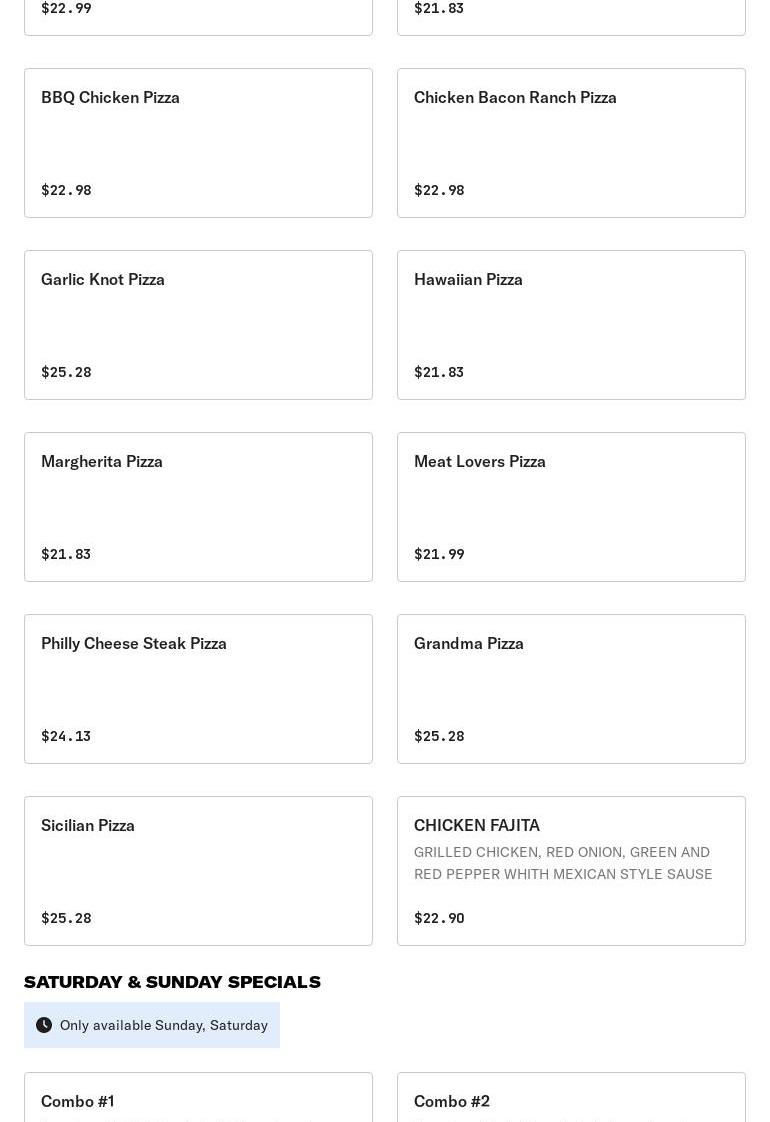770x1122 pixels.
Task: Click the $21.83 item card at top
Action: tap(571, 14)
